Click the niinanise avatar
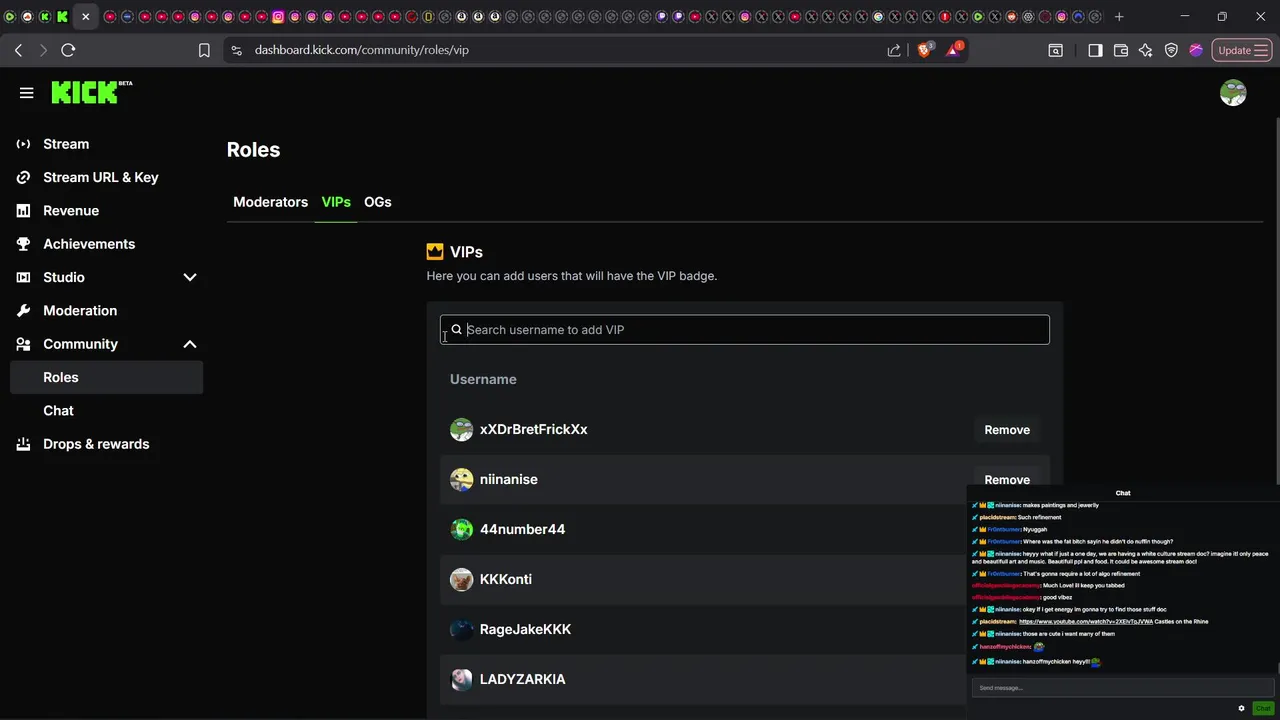This screenshot has width=1280, height=720. [461, 480]
